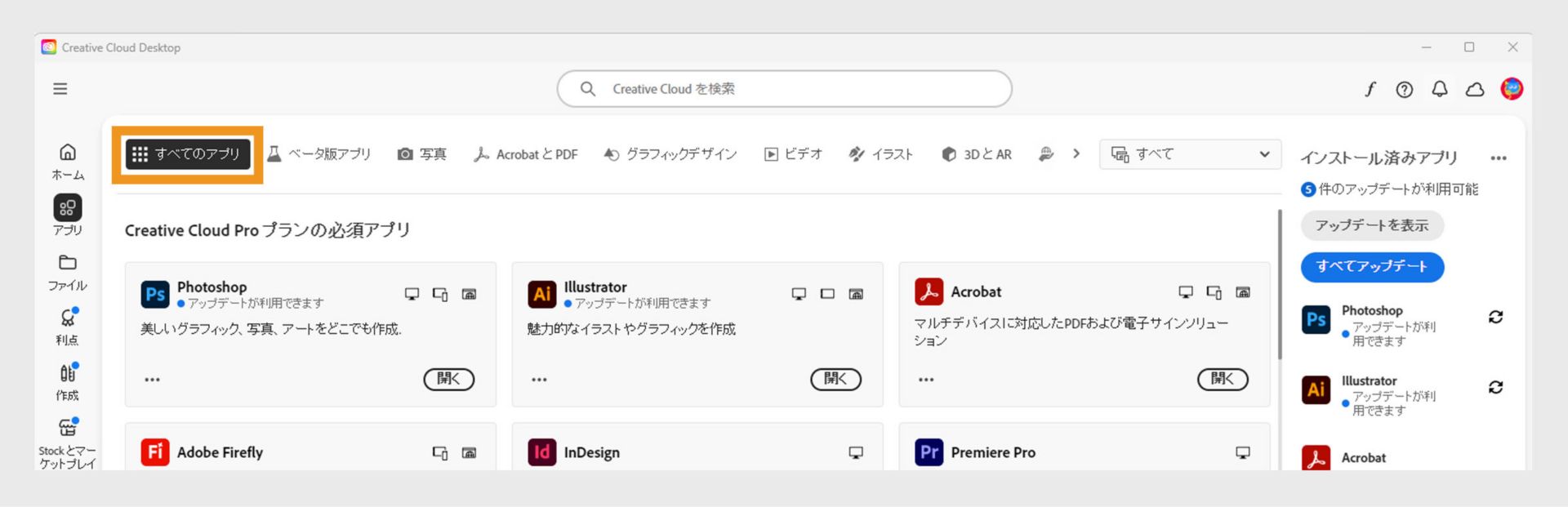Click the Photoshop card icon
Image resolution: width=1568 pixels, height=507 pixels.
155,294
